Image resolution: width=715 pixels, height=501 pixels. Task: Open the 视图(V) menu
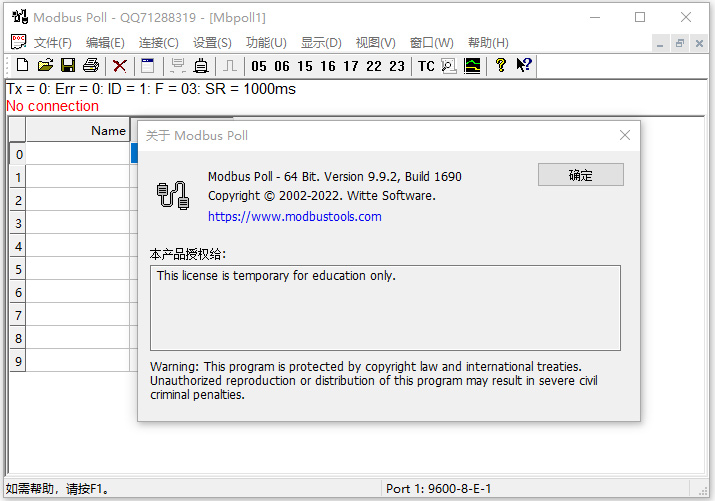(x=375, y=42)
